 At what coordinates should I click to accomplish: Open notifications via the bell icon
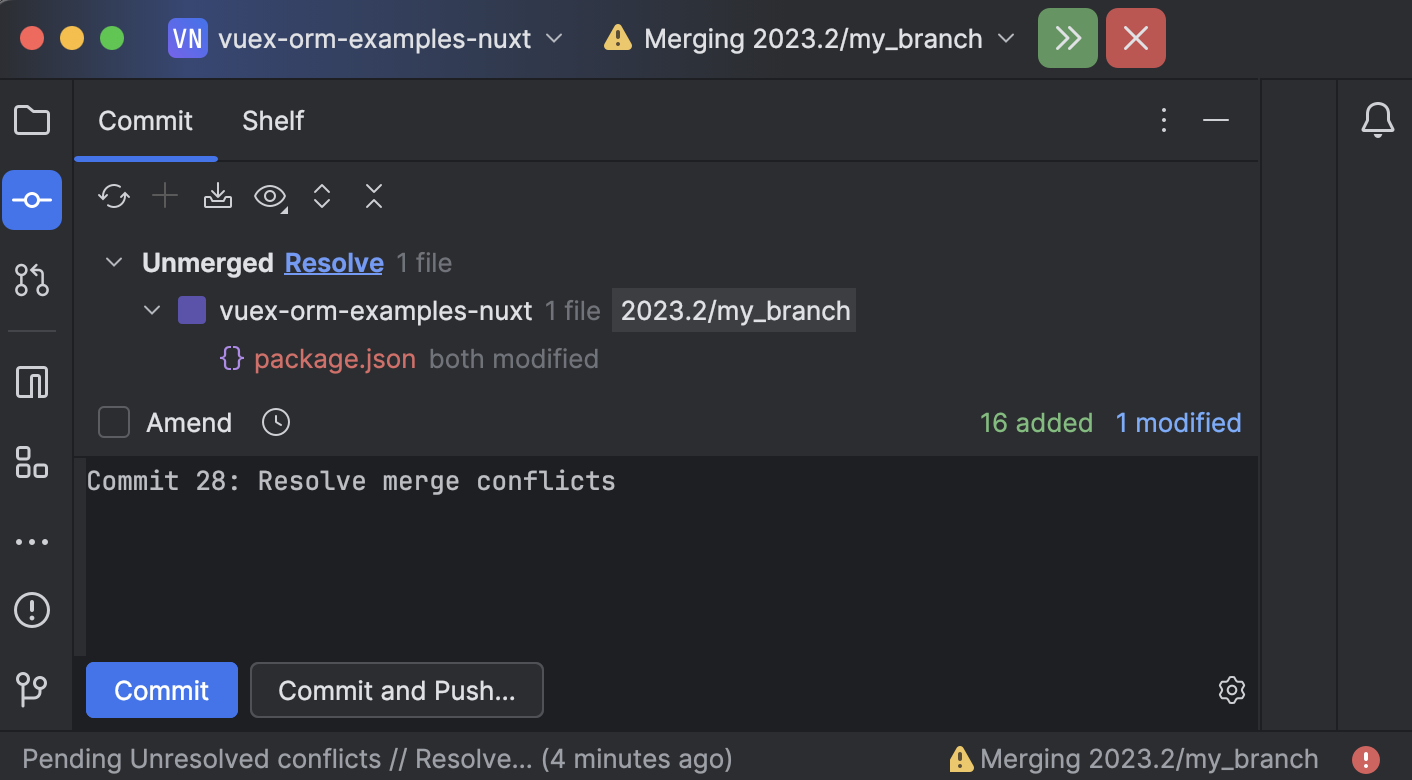(x=1378, y=120)
